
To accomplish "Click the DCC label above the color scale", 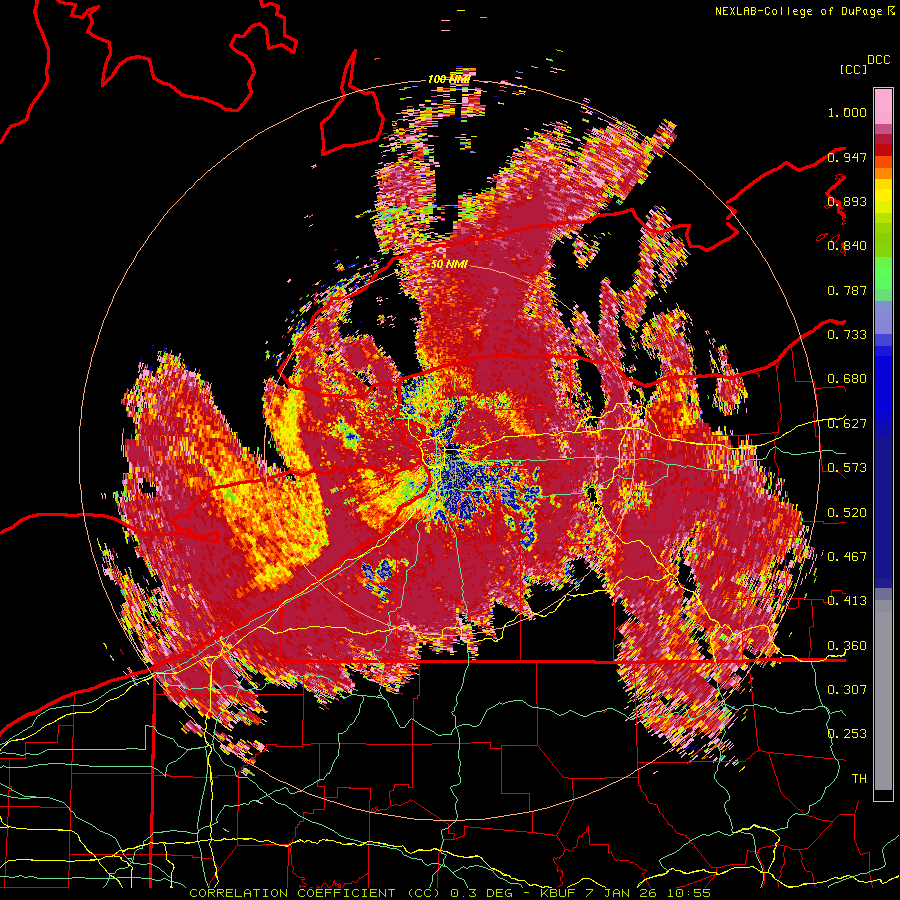I will pos(878,60).
